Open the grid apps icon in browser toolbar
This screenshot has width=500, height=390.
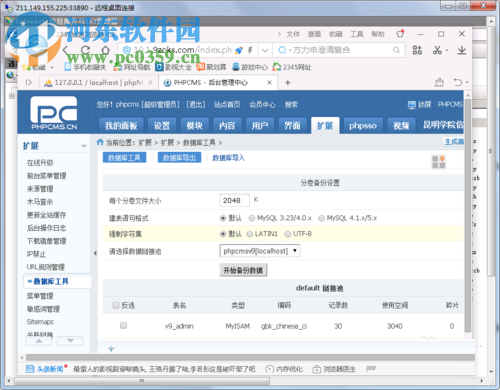tap(417, 50)
